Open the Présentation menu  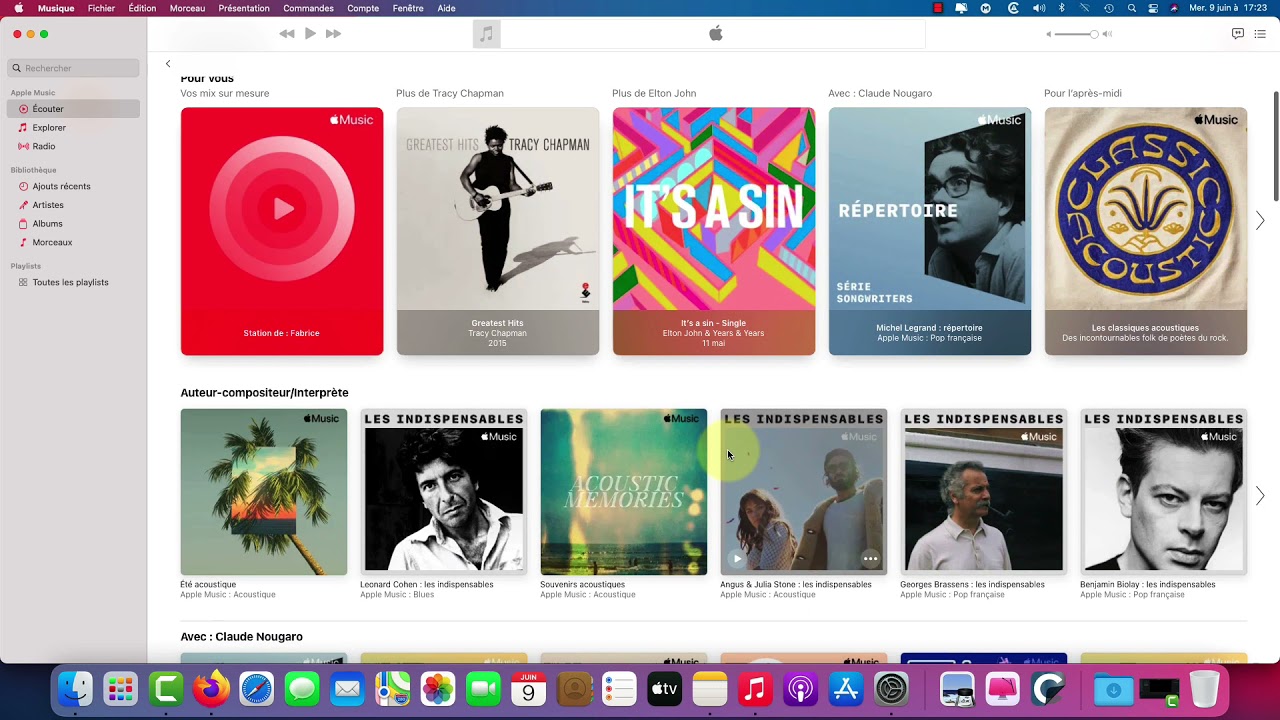tap(244, 8)
